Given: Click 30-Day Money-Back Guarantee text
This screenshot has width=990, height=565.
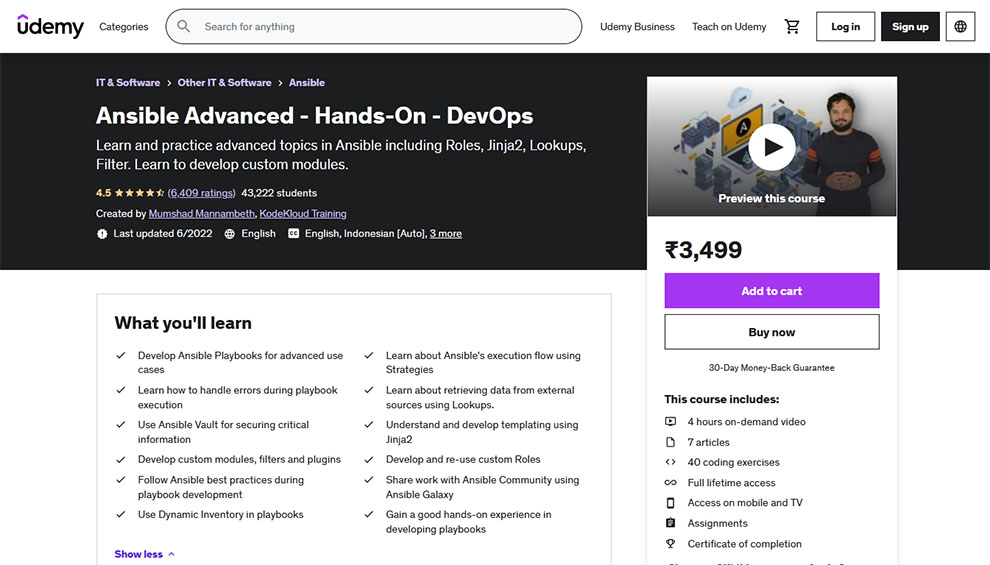Looking at the screenshot, I should (x=772, y=368).
